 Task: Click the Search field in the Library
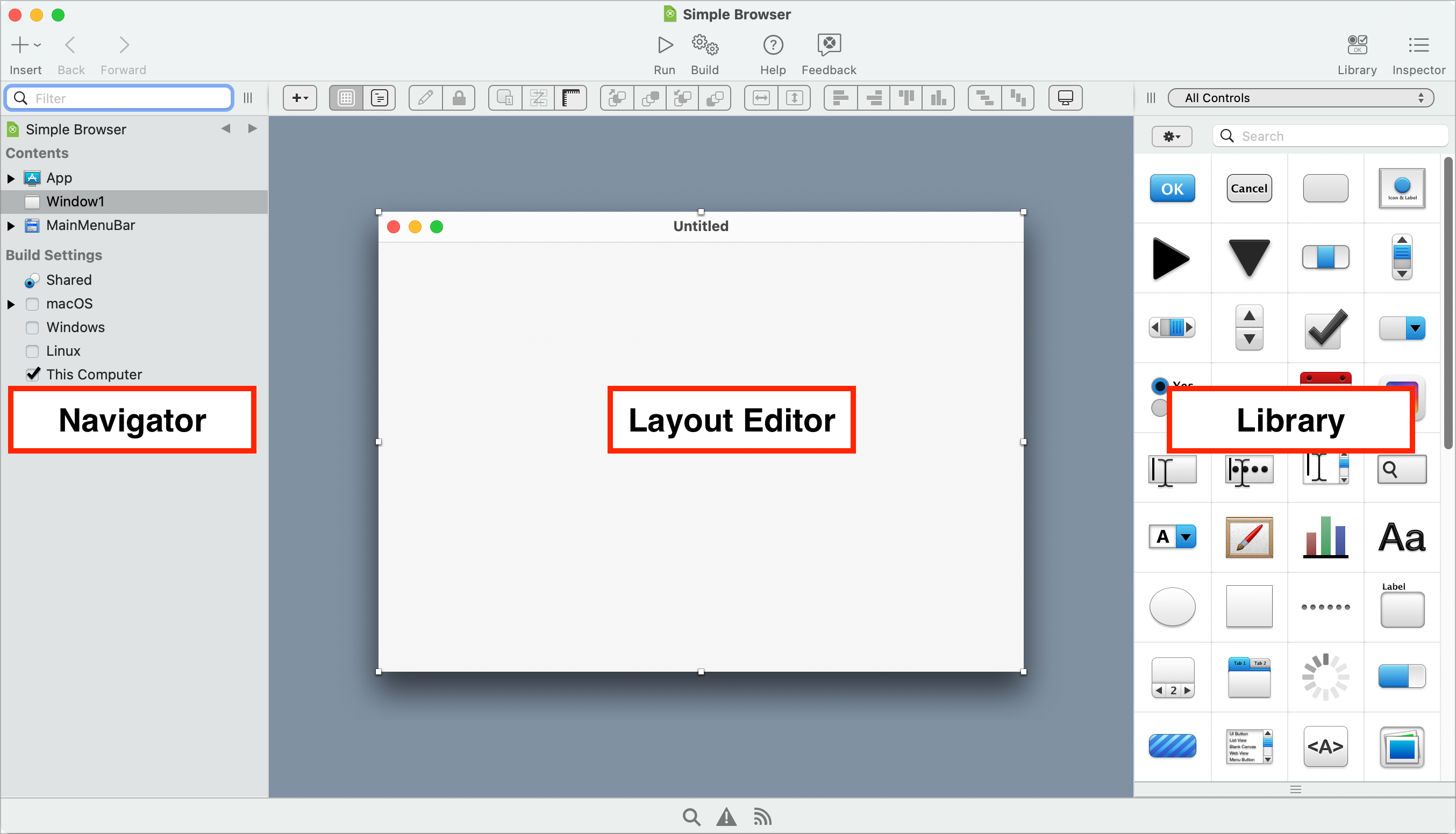(x=1329, y=136)
